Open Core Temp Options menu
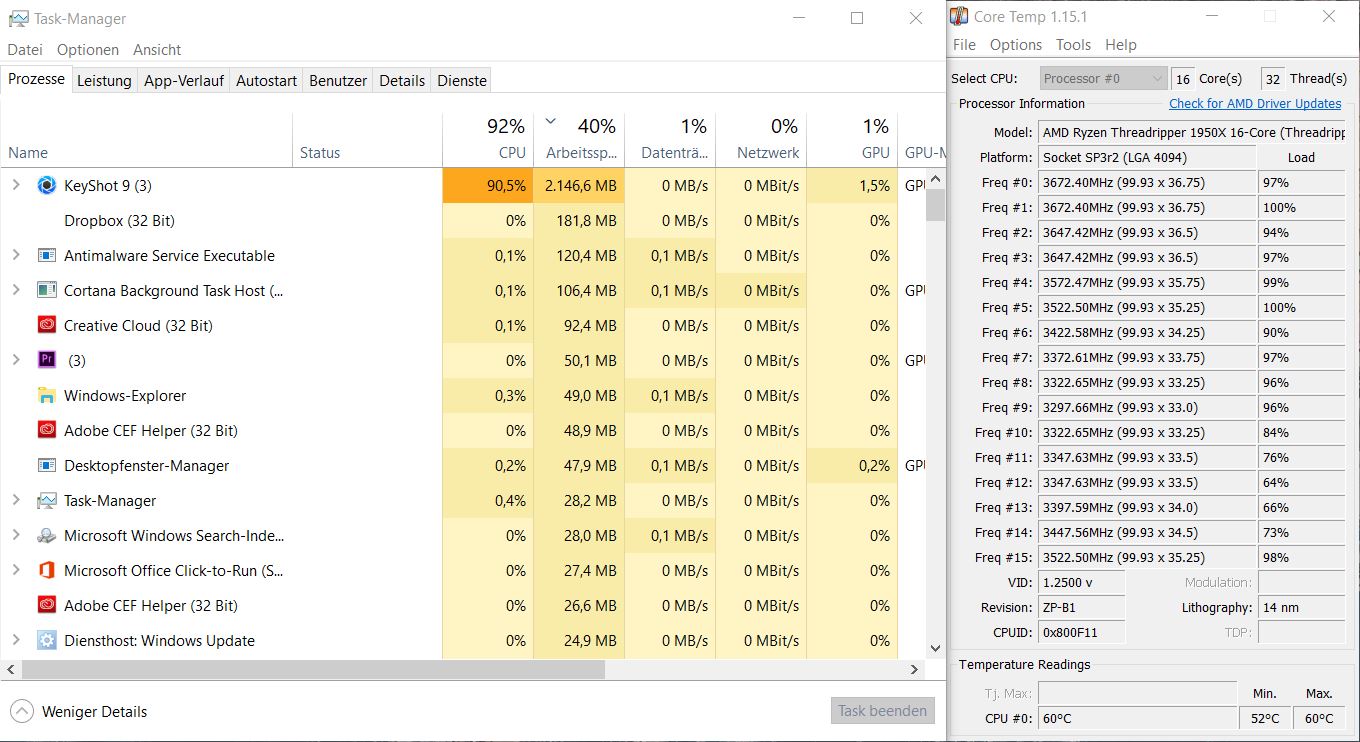1360x742 pixels. click(x=1016, y=45)
